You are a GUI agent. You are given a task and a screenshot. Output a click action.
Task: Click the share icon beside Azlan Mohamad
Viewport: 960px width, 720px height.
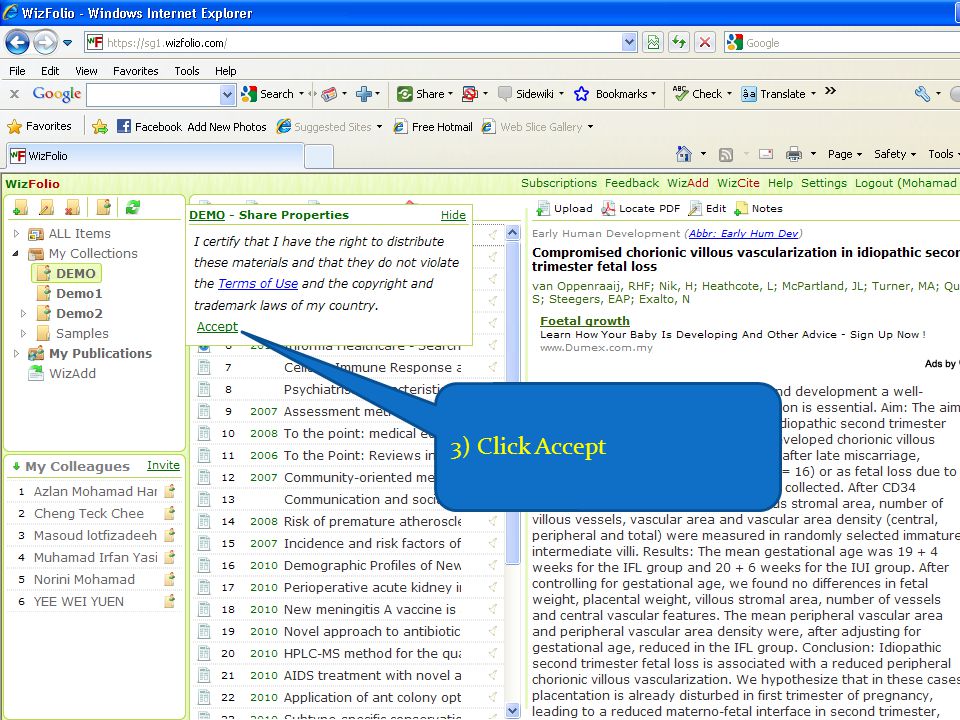pos(170,491)
